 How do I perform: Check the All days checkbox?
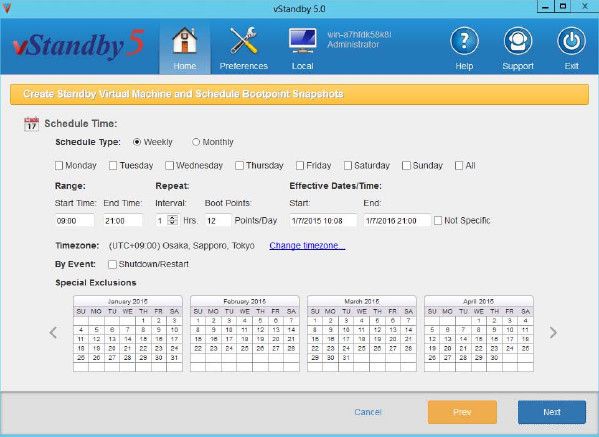[x=459, y=165]
